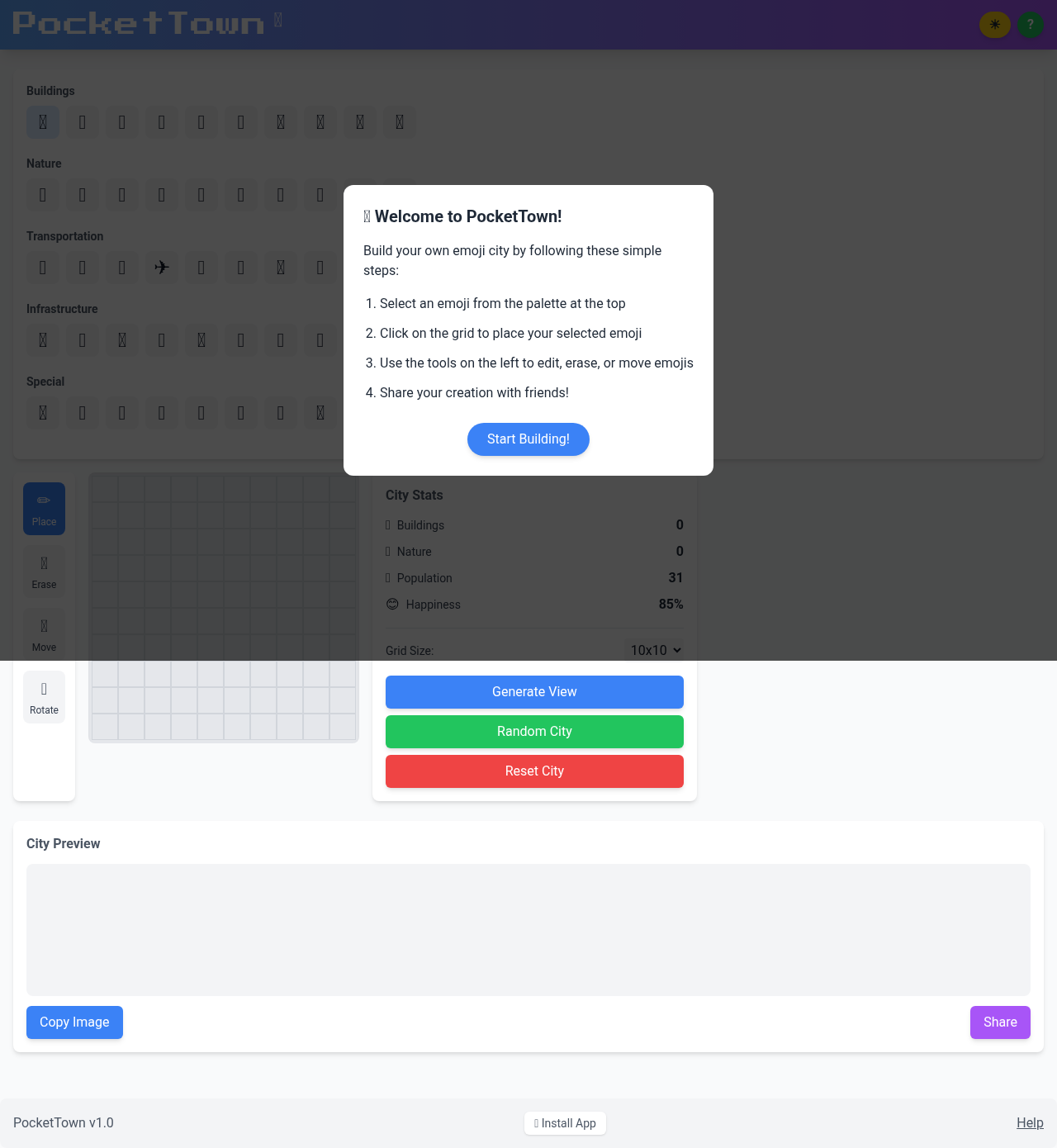Image resolution: width=1057 pixels, height=1148 pixels.
Task: Click the purple Share button
Action: 1000,1022
